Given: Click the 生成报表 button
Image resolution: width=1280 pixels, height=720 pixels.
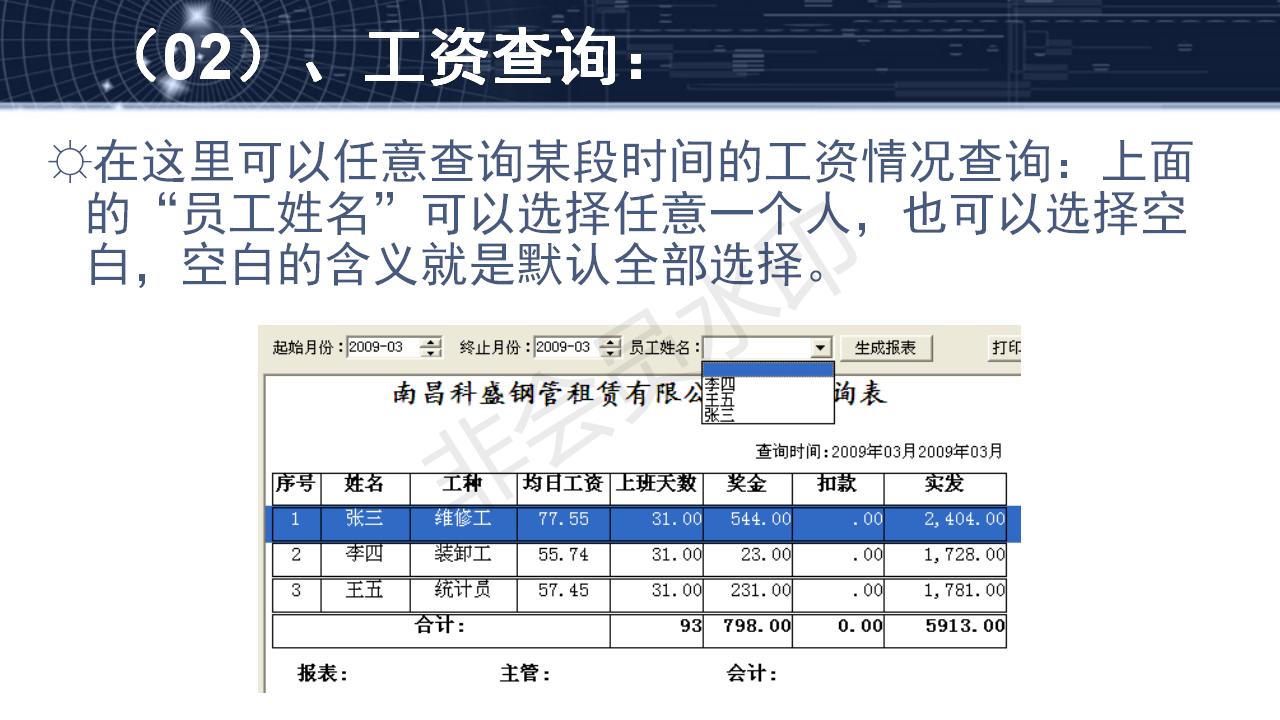Looking at the screenshot, I should pyautogui.click(x=886, y=348).
